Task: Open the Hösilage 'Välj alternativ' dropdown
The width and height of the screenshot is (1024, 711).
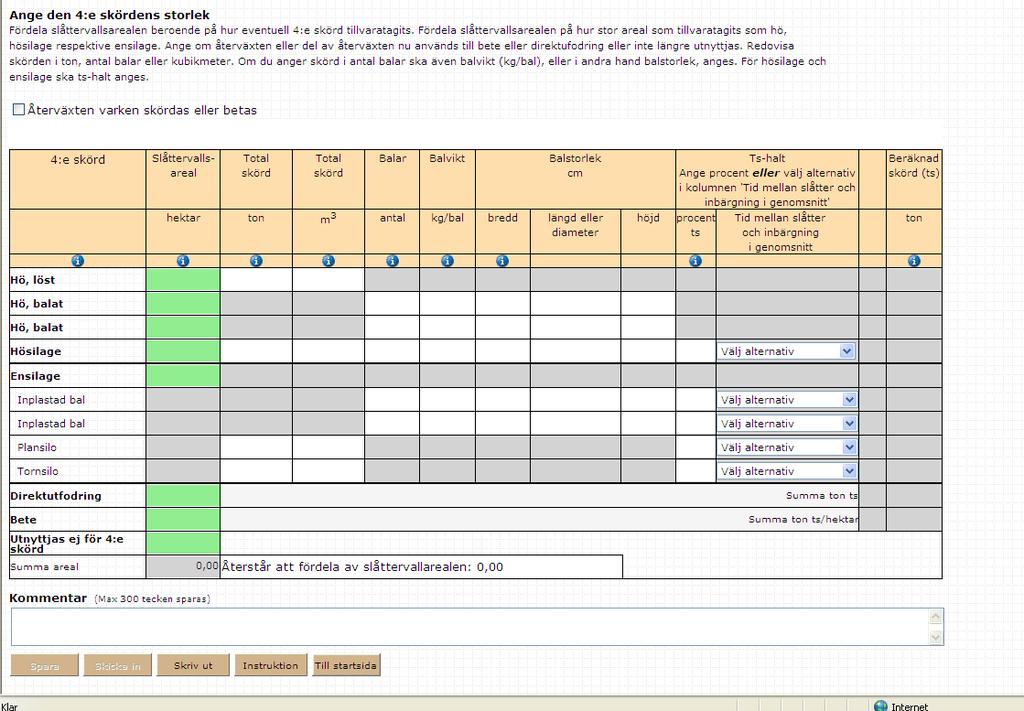Action: pyautogui.click(x=787, y=351)
